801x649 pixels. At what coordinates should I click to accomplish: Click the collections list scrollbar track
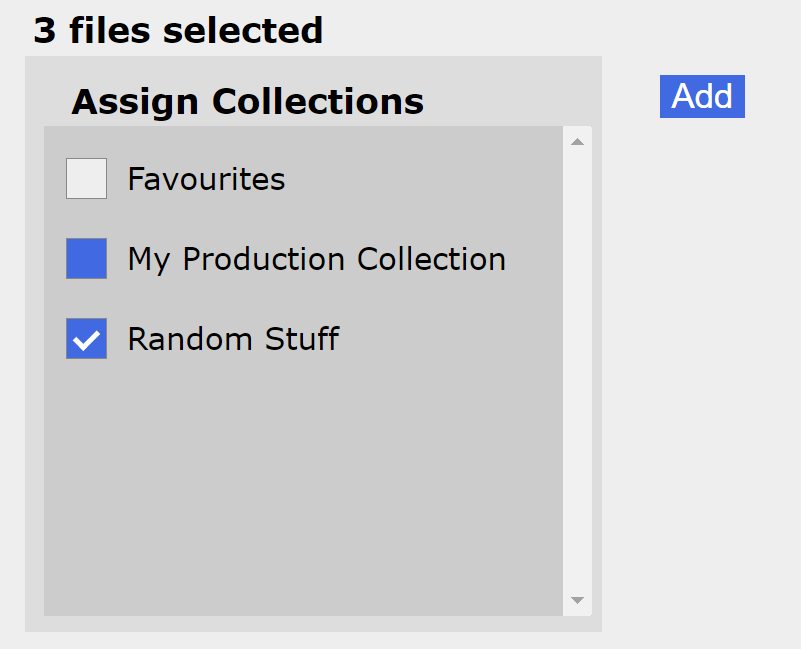(x=577, y=370)
